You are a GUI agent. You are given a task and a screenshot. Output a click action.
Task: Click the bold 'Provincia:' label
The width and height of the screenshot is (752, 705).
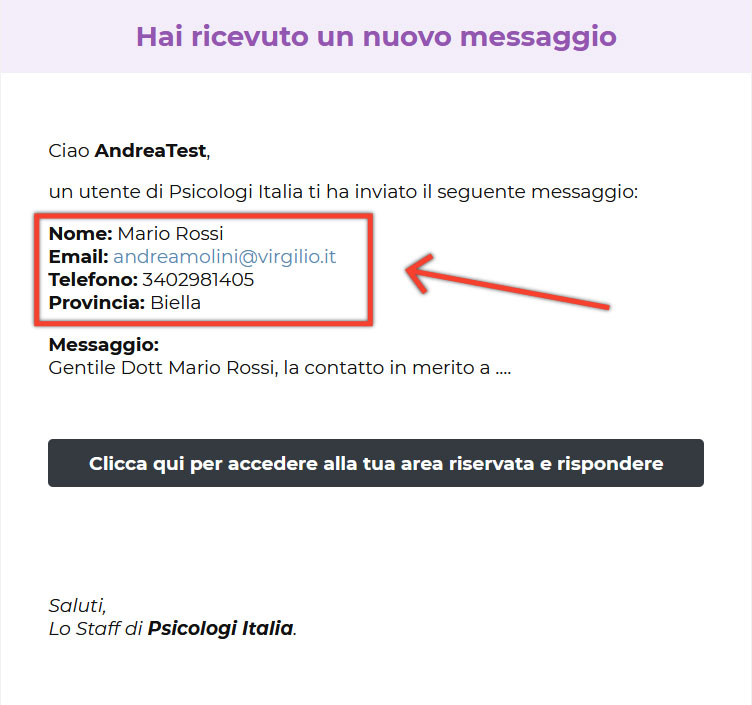(97, 303)
